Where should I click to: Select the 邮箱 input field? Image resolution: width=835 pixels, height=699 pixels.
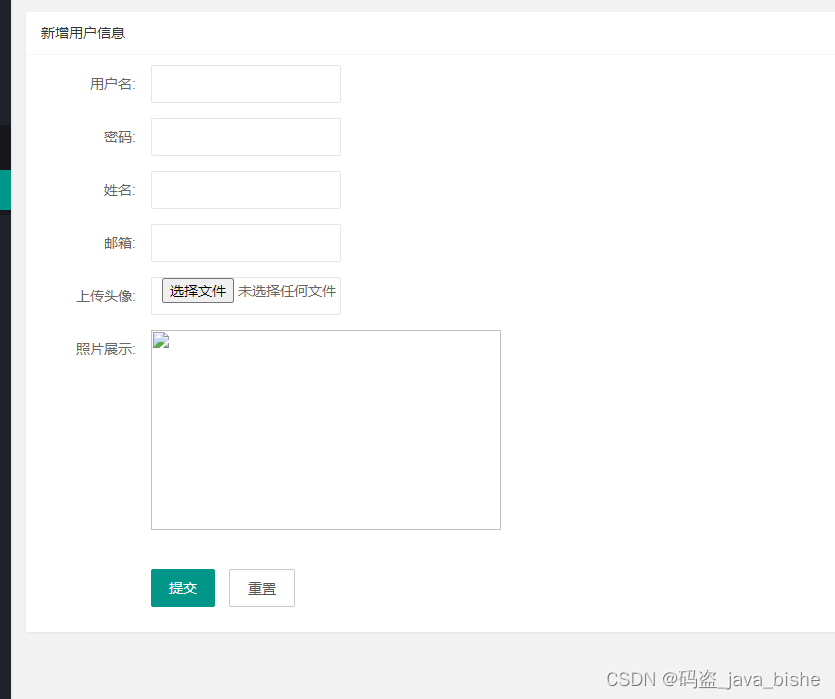(x=245, y=243)
